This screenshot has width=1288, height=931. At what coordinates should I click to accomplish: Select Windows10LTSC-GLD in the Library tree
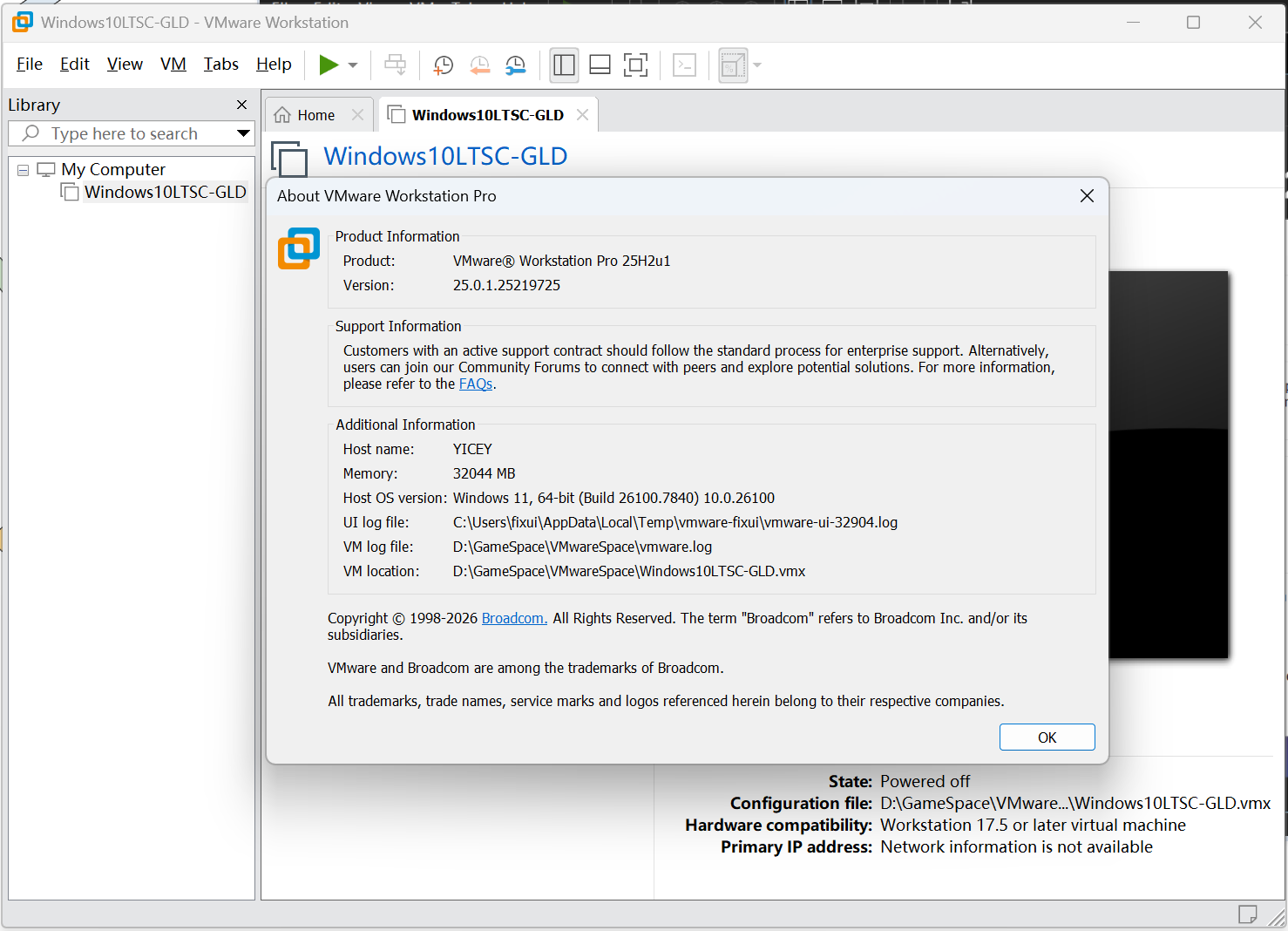165,192
